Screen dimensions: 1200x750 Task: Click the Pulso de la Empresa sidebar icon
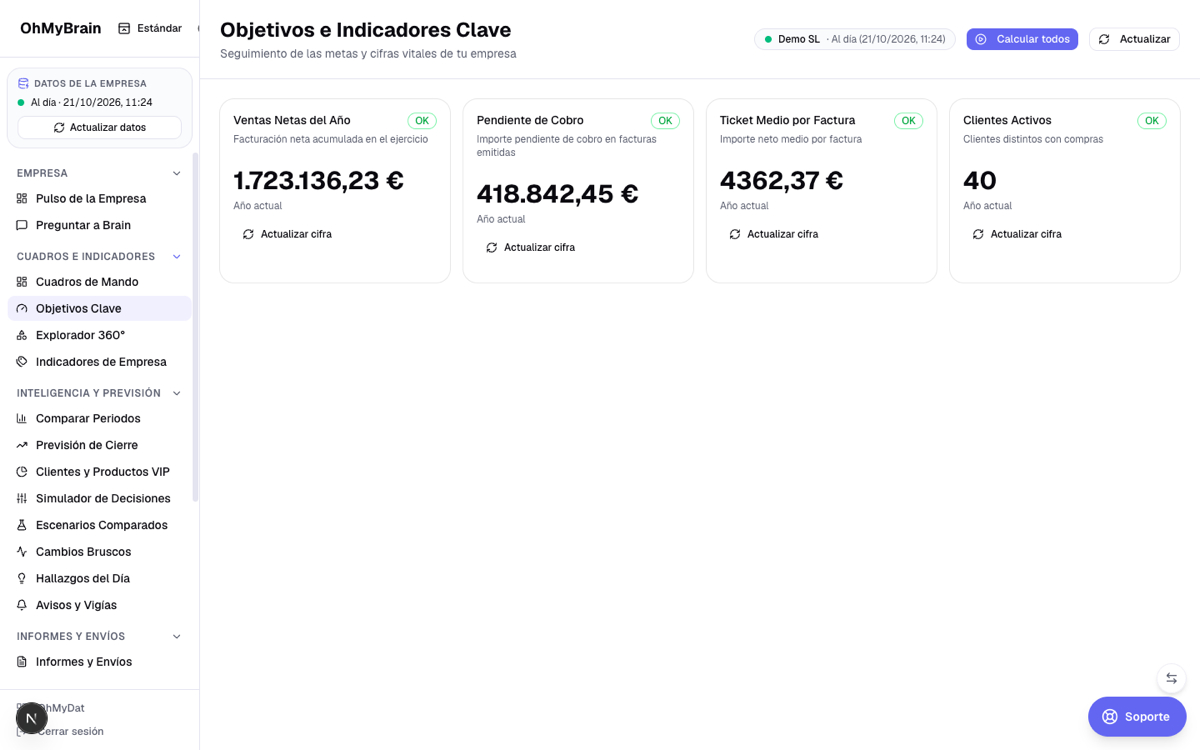tap(22, 199)
